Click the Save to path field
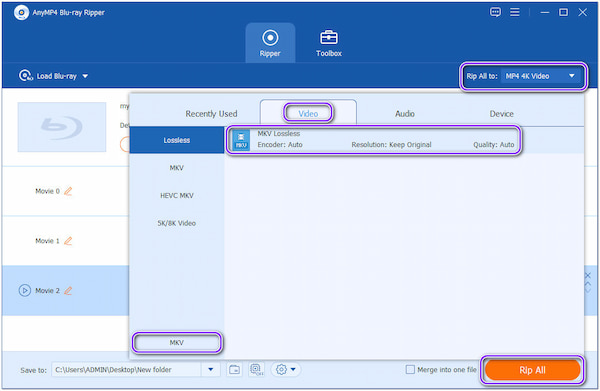This screenshot has width=600, height=391. [126, 370]
